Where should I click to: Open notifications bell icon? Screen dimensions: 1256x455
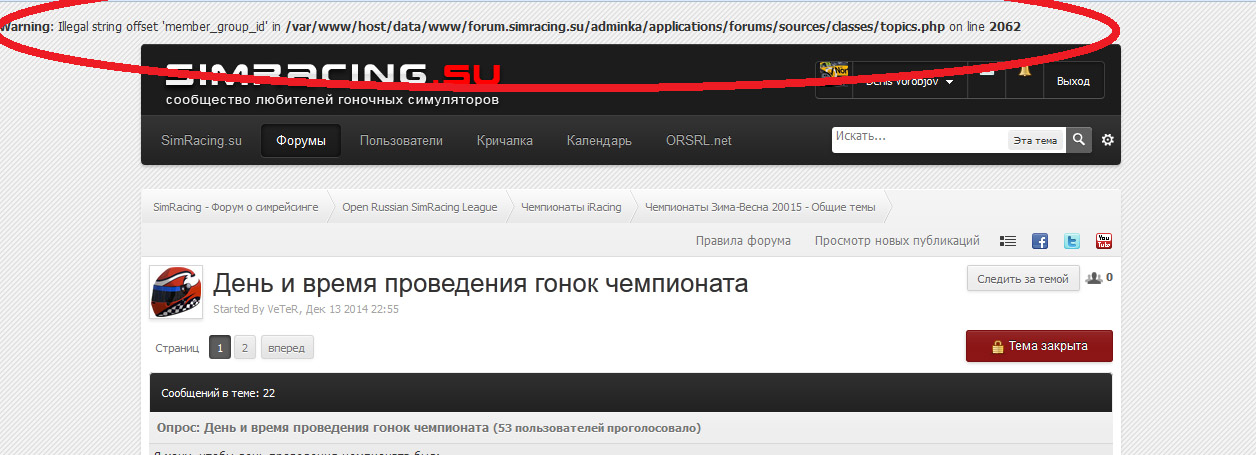coord(1024,72)
